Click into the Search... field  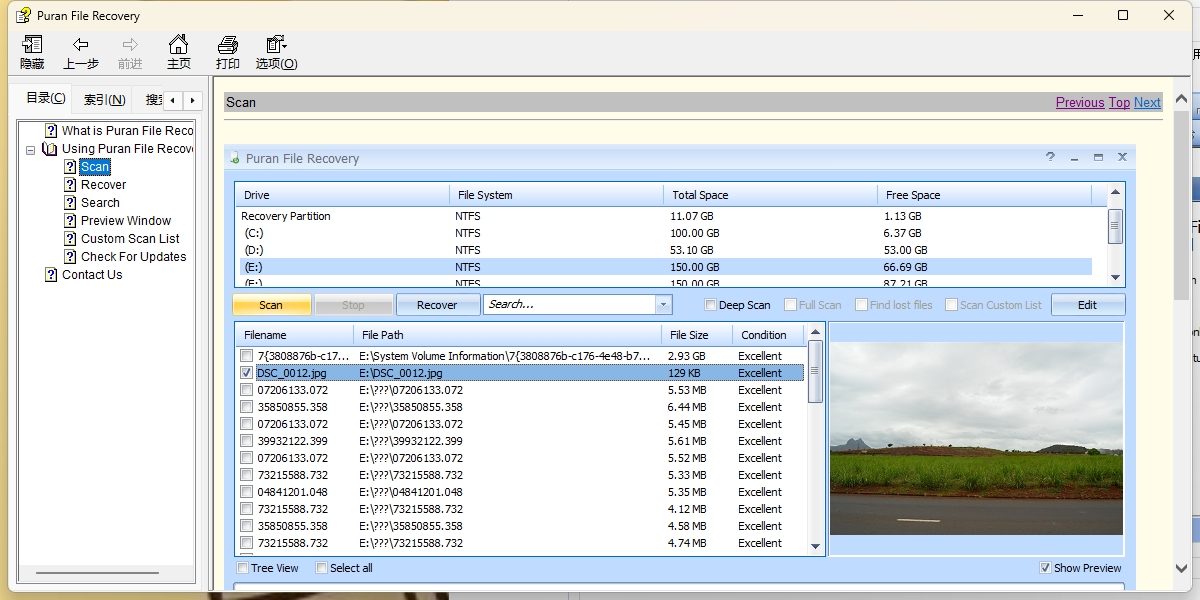(570, 304)
